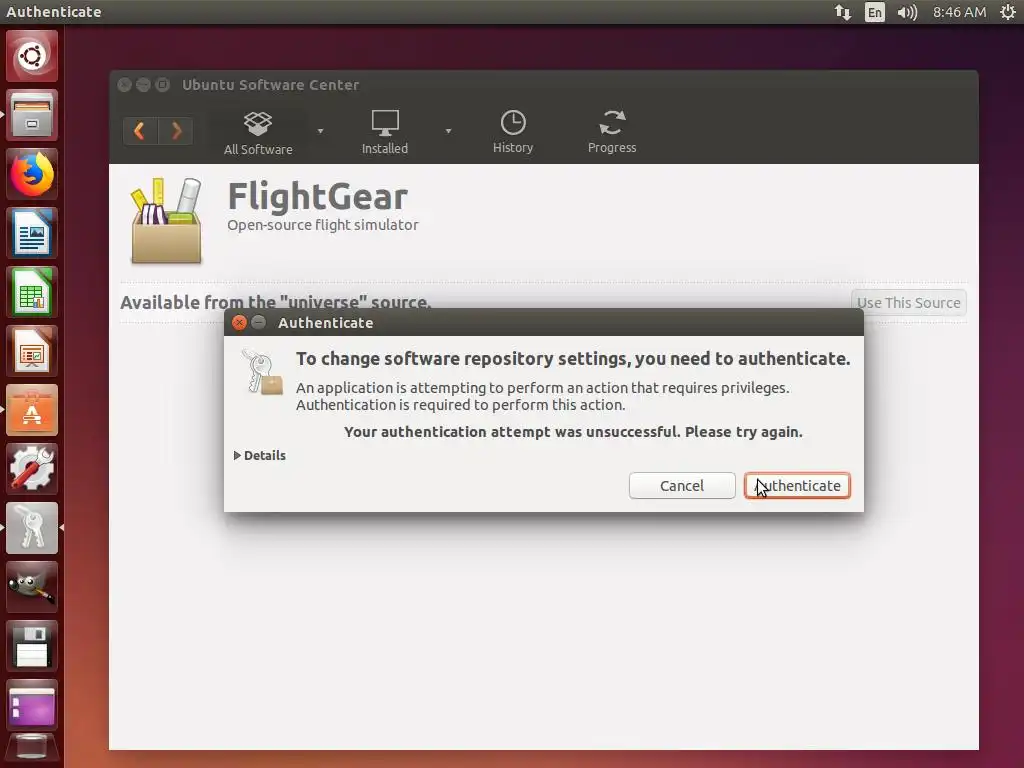Image resolution: width=1024 pixels, height=768 pixels.
Task: Open the En keyboard layout indicator
Action: pyautogui.click(x=874, y=12)
